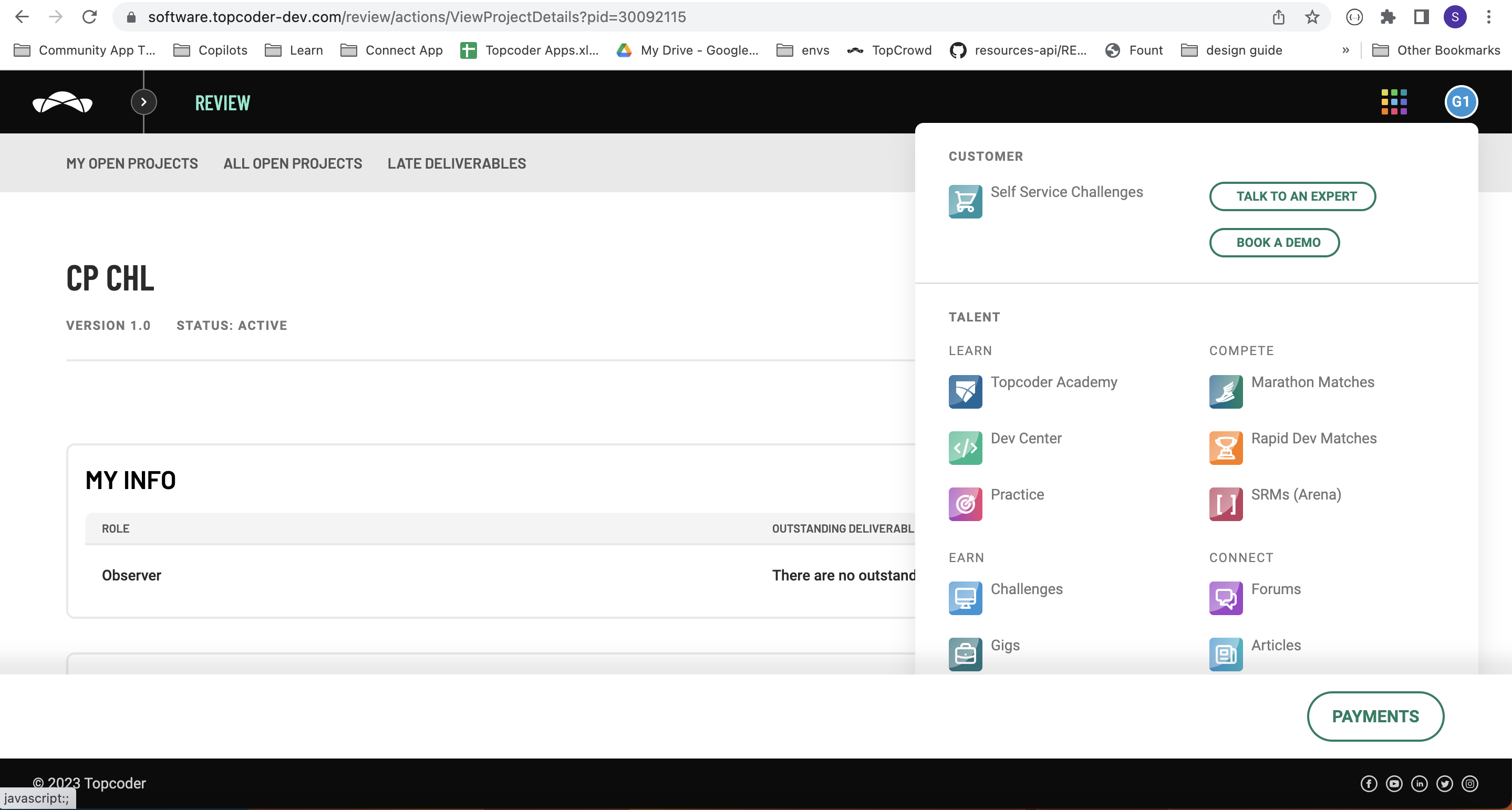Click the Articles newspaper icon
The width and height of the screenshot is (1512, 810).
[1226, 655]
